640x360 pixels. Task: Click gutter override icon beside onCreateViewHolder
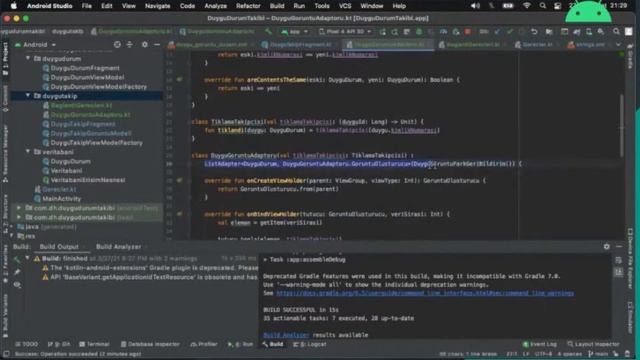tap(180, 180)
